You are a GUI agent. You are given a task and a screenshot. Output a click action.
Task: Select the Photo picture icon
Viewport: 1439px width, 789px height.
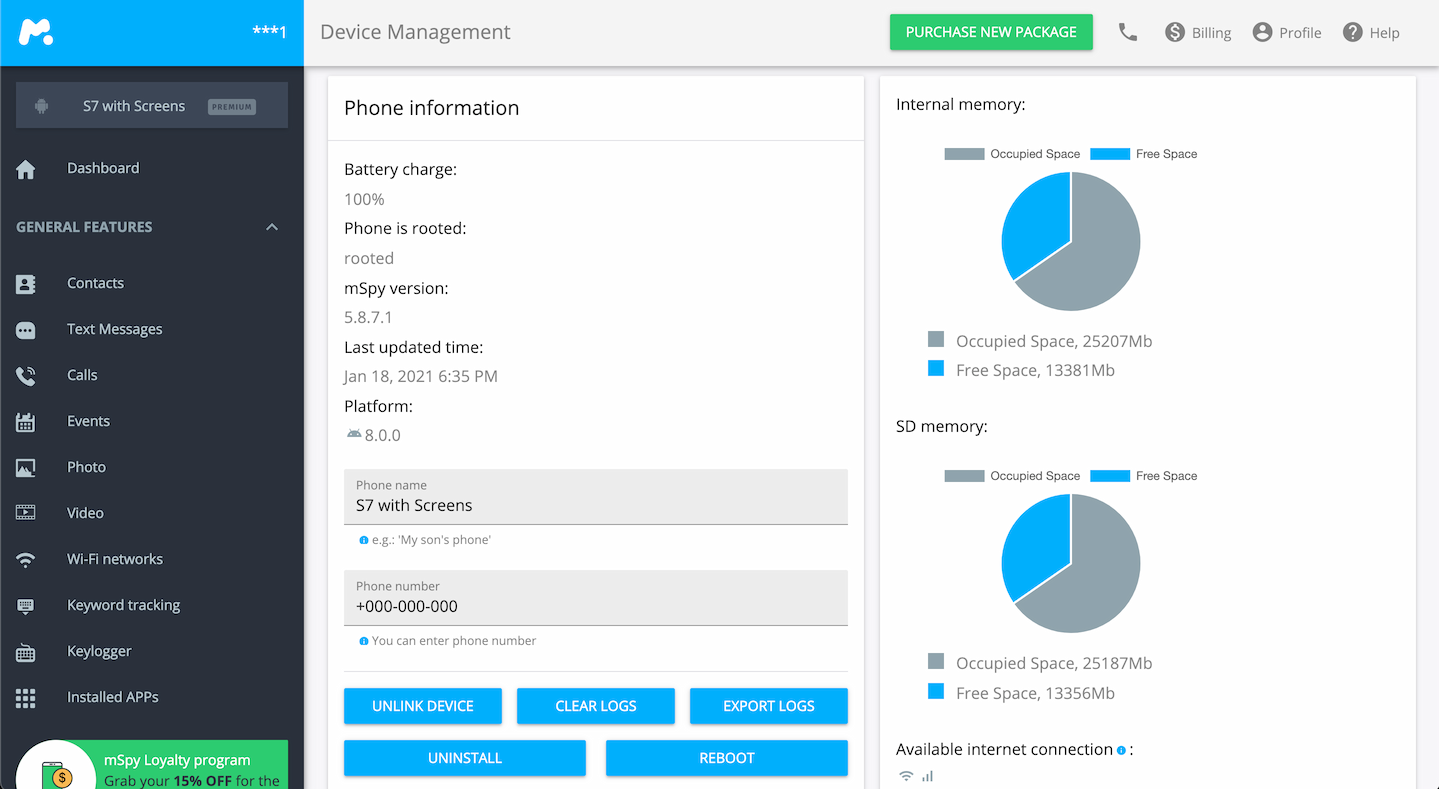pyautogui.click(x=26, y=468)
